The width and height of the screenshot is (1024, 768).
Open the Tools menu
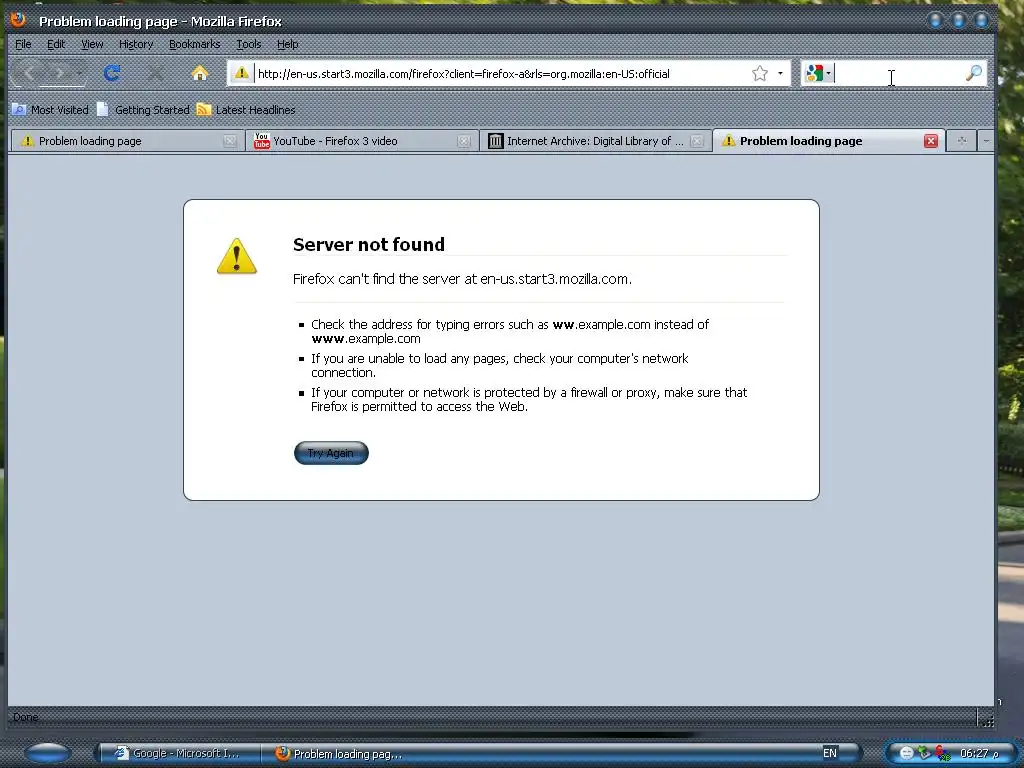[248, 44]
